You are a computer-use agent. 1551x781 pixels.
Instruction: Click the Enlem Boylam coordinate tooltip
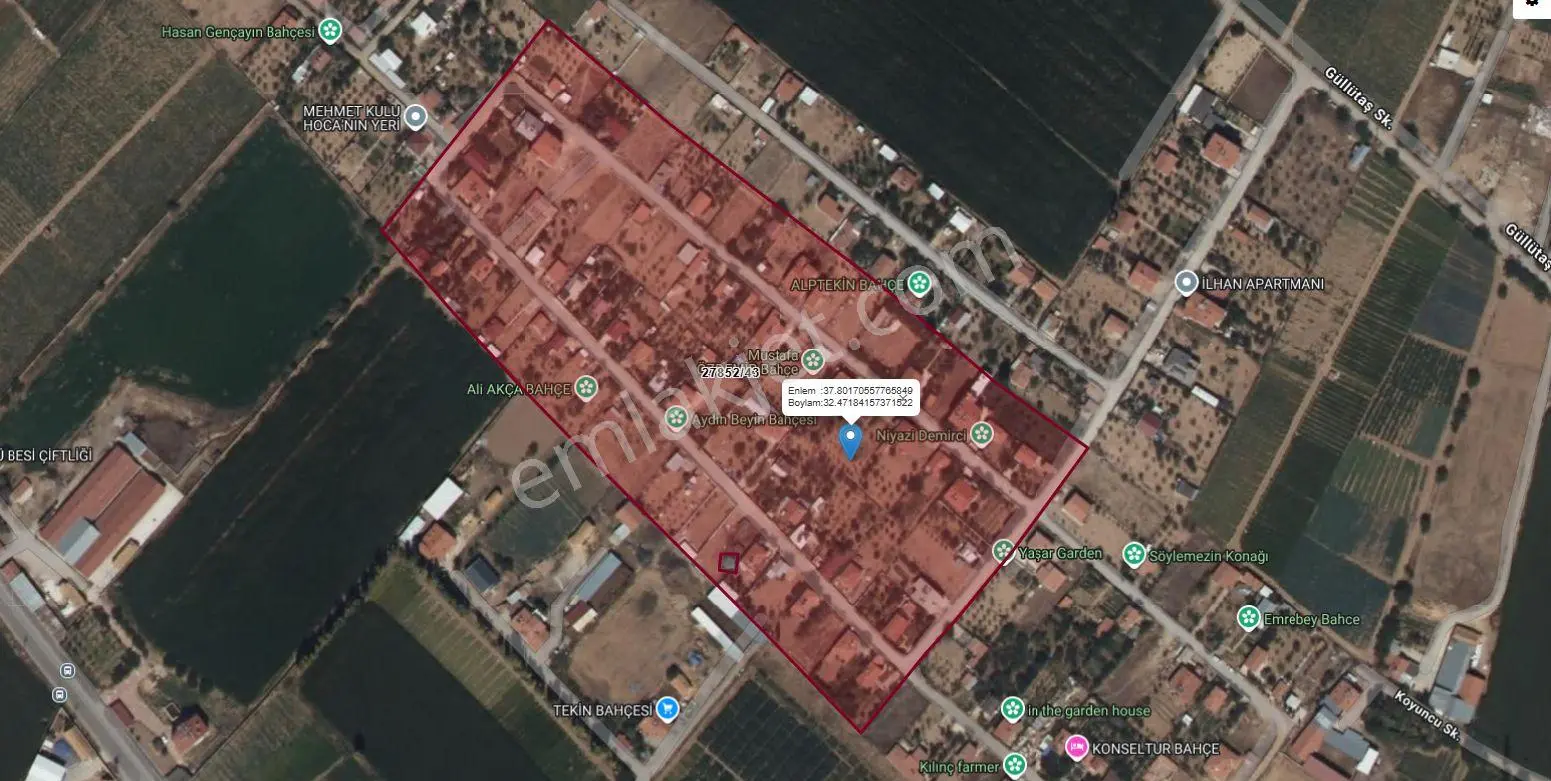(851, 396)
